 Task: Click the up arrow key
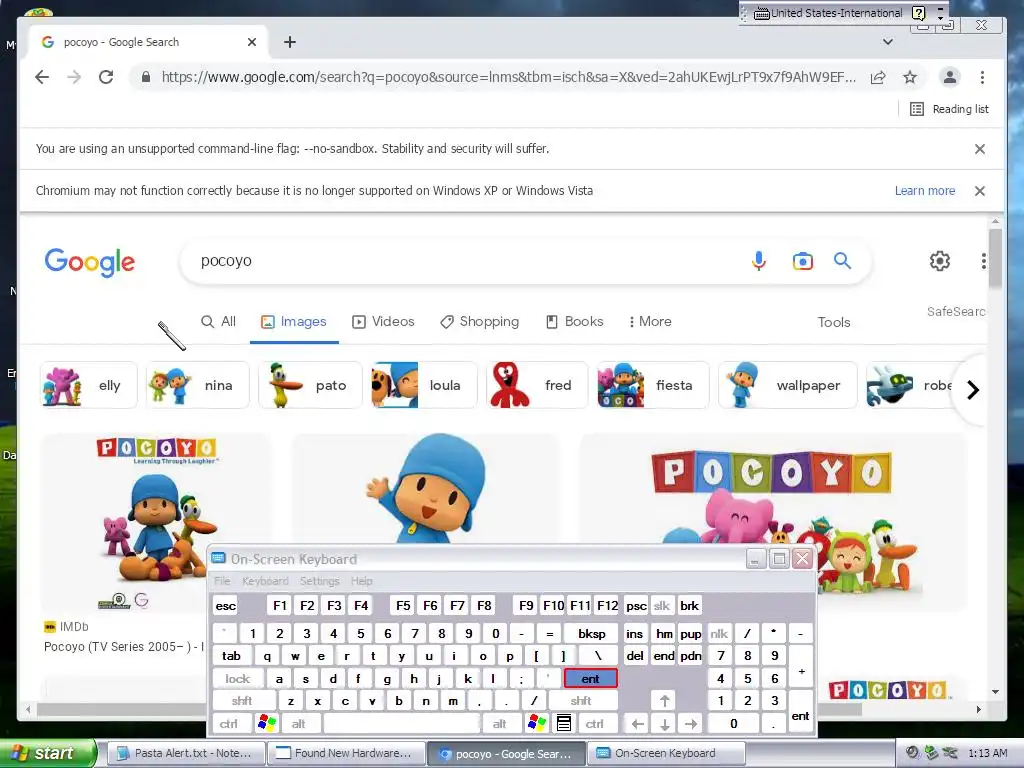[664, 701]
